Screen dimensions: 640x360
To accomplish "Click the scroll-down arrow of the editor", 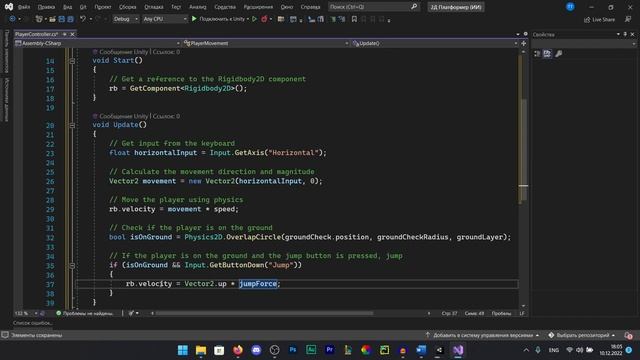I will click(523, 306).
